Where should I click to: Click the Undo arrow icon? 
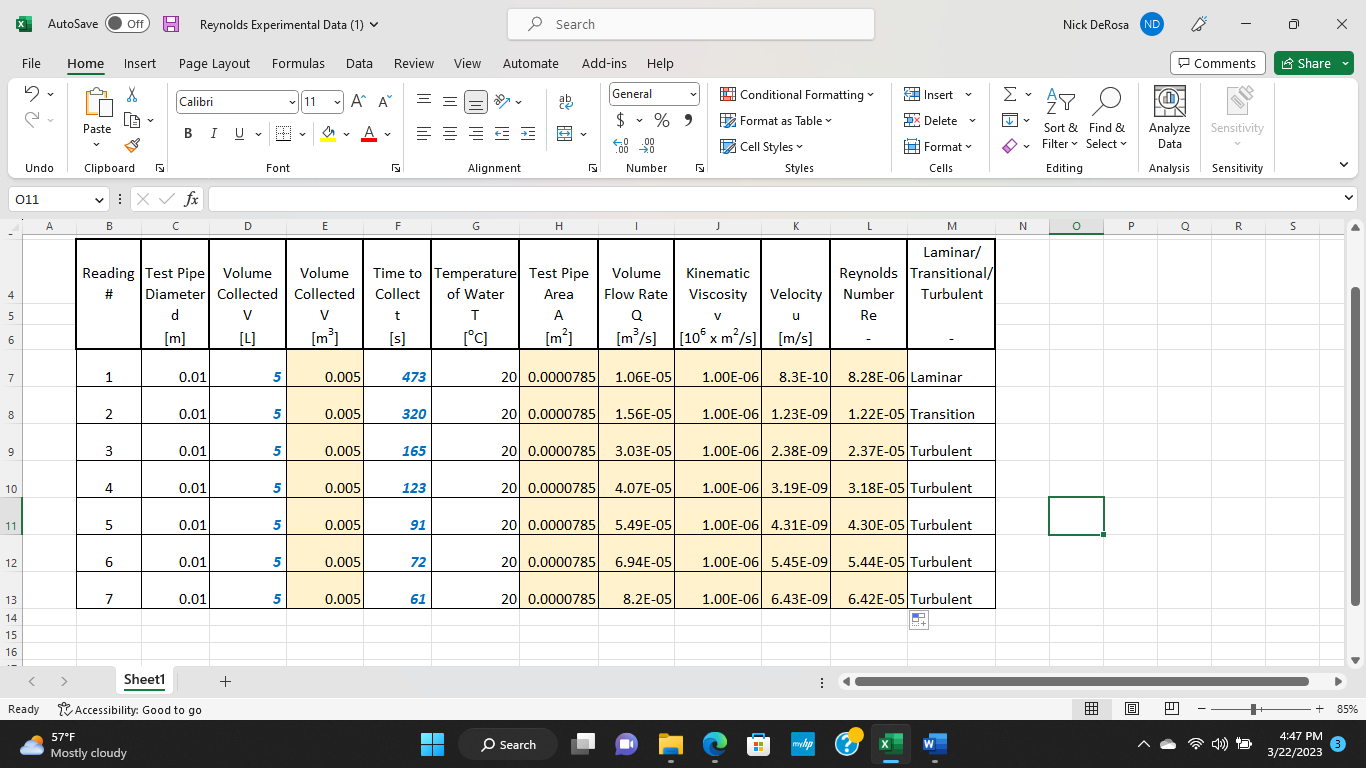[31, 94]
